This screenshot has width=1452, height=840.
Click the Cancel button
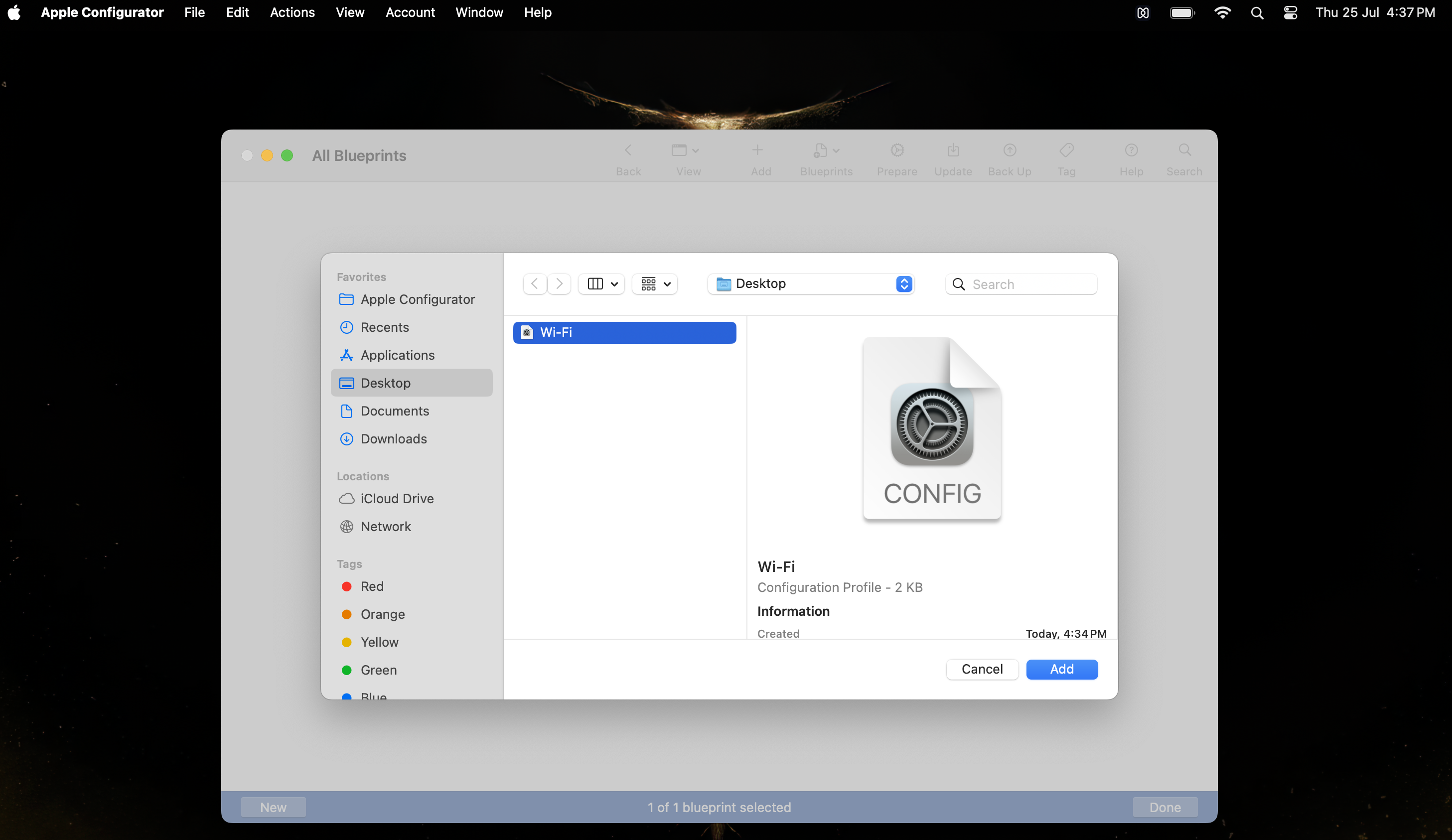(982, 670)
